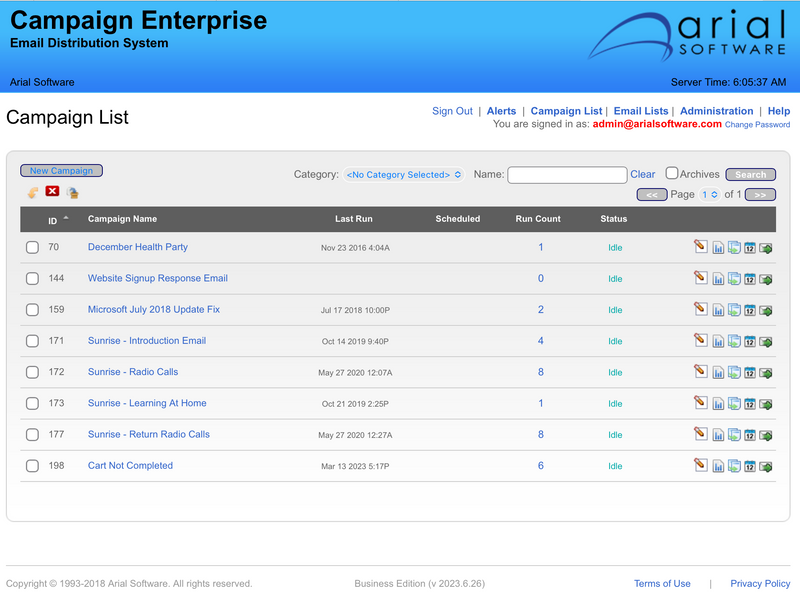Screen dimensions: 800x600
Task: Check the box for campaign ID 159
Action: coord(32,310)
